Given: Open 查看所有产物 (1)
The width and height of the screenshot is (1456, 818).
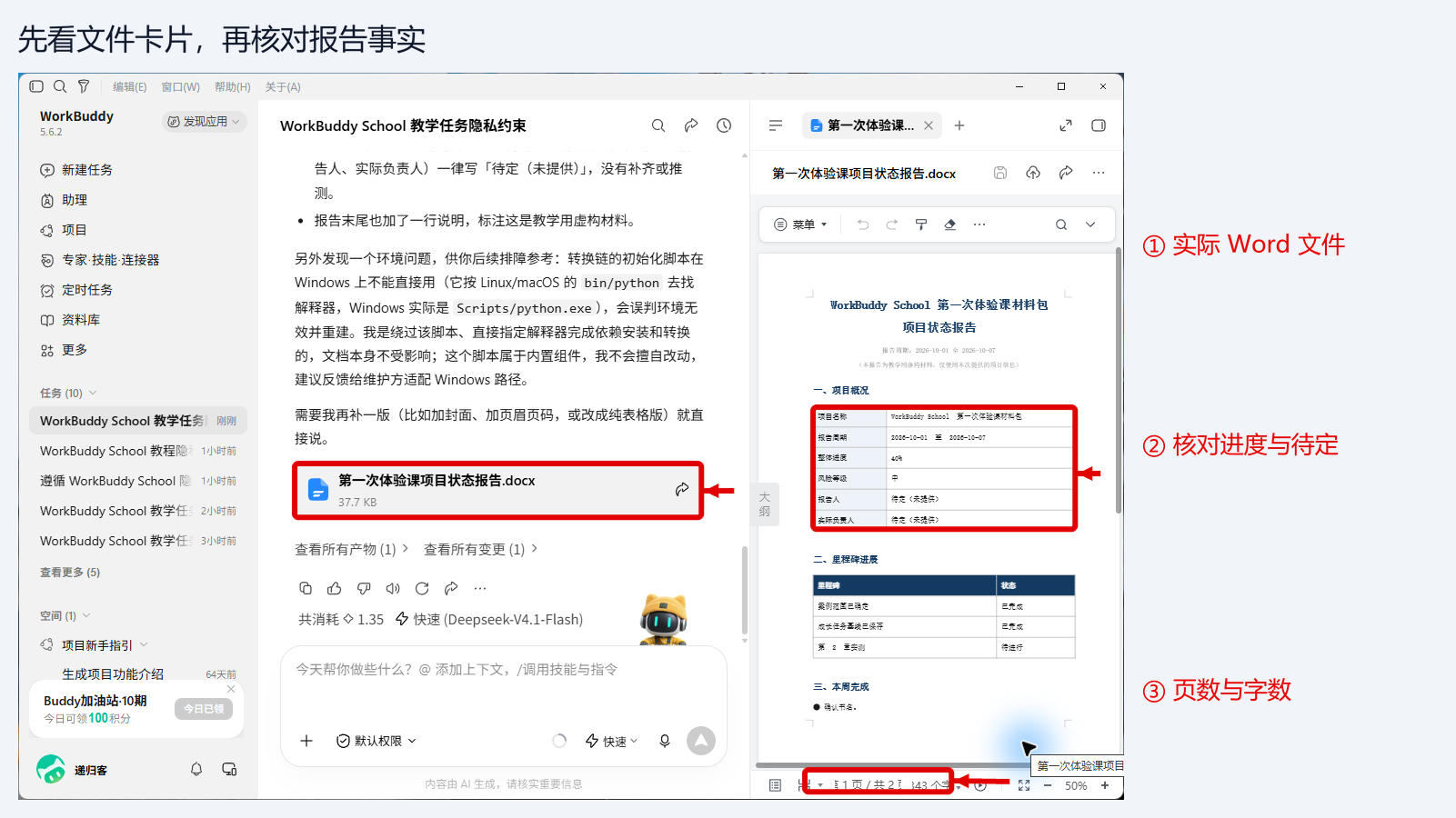Looking at the screenshot, I should click(351, 549).
